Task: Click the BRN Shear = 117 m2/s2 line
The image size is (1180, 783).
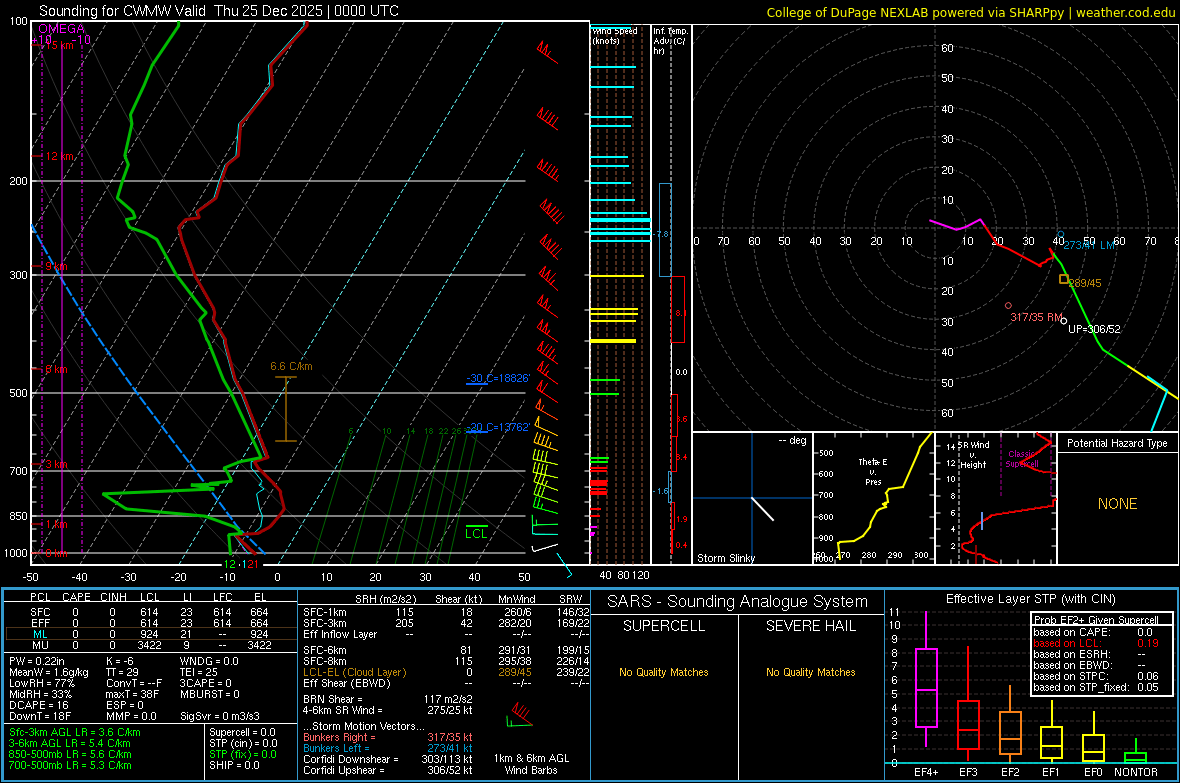Action: click(x=388, y=699)
